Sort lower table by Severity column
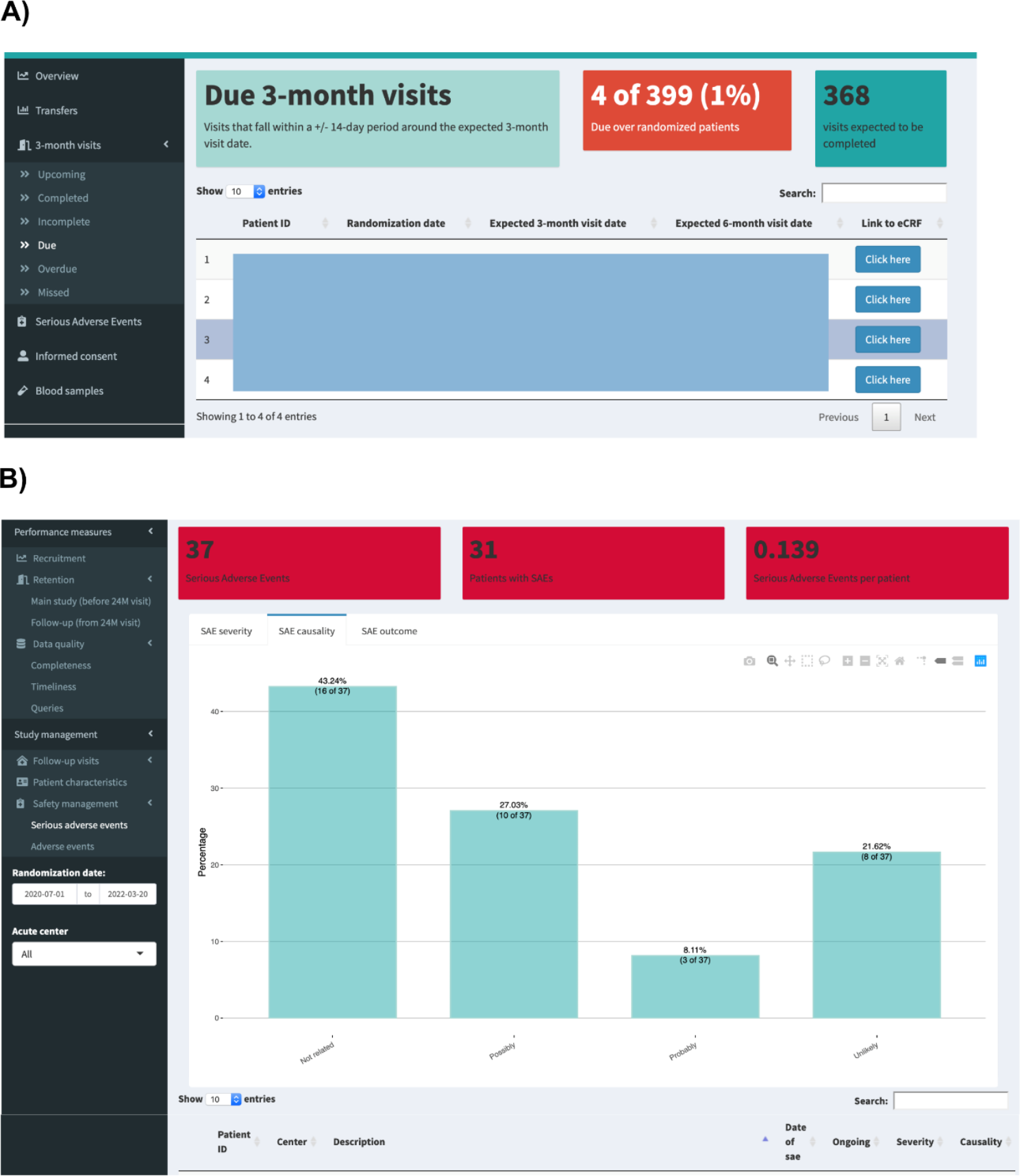This screenshot has width=1020, height=1176. point(941,1141)
